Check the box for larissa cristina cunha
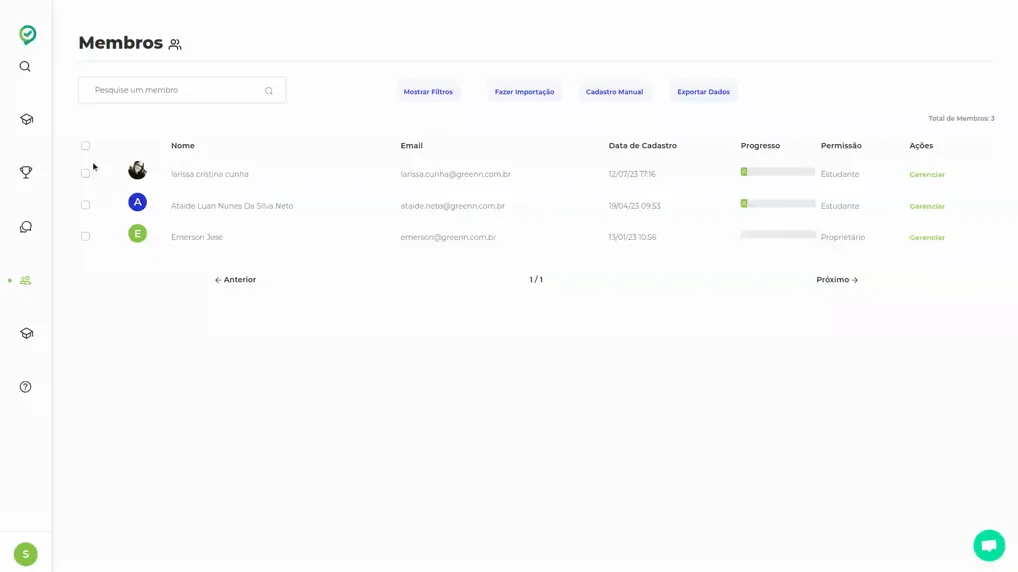This screenshot has height=572, width=1018. [x=86, y=173]
